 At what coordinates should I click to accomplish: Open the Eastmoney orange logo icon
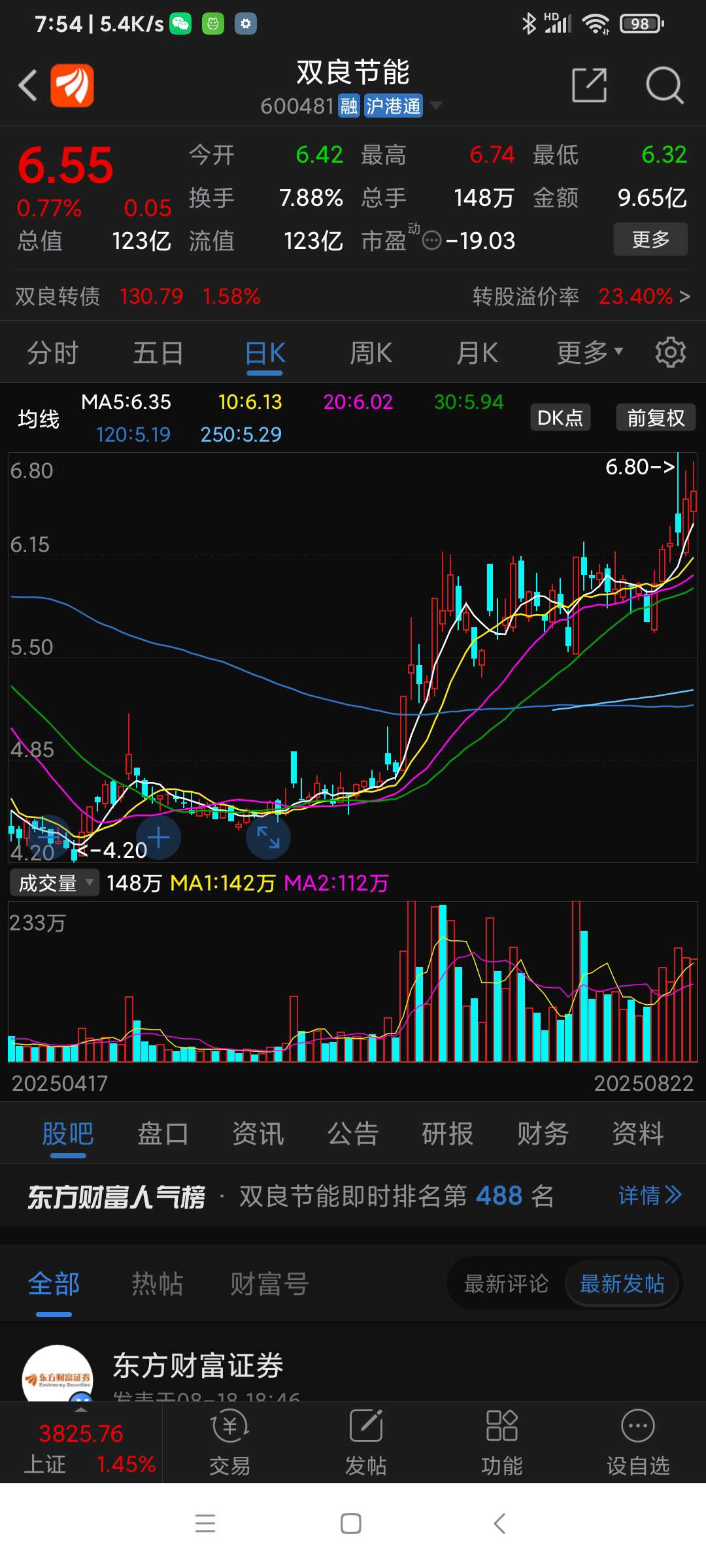(72, 85)
